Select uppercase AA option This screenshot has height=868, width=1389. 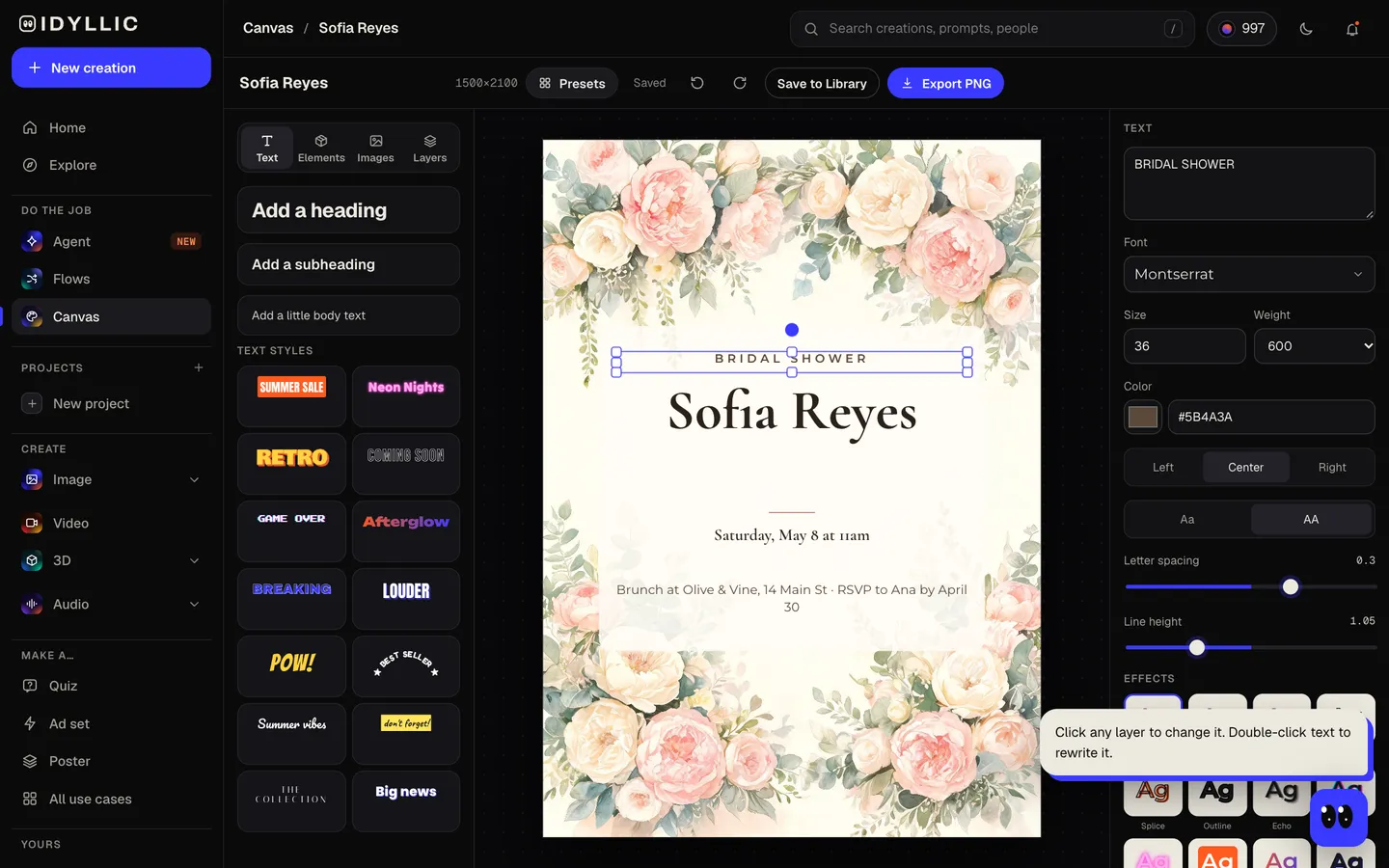1311,519
